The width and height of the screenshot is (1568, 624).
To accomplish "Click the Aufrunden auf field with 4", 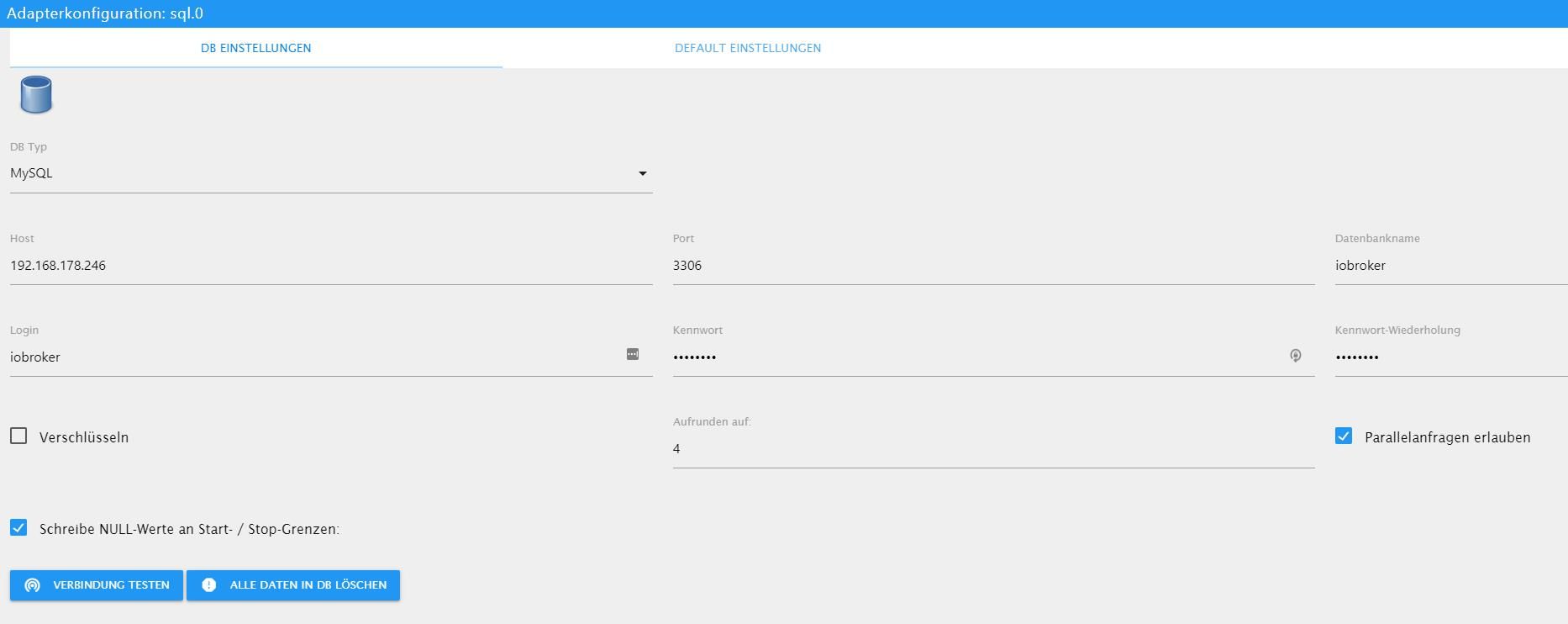I will coord(993,449).
